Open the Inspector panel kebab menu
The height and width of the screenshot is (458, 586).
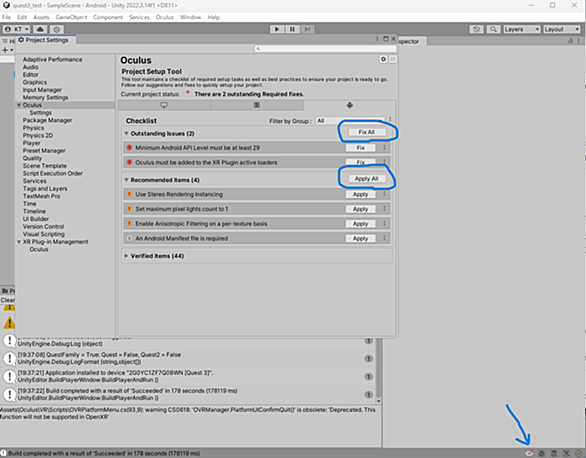pos(579,41)
